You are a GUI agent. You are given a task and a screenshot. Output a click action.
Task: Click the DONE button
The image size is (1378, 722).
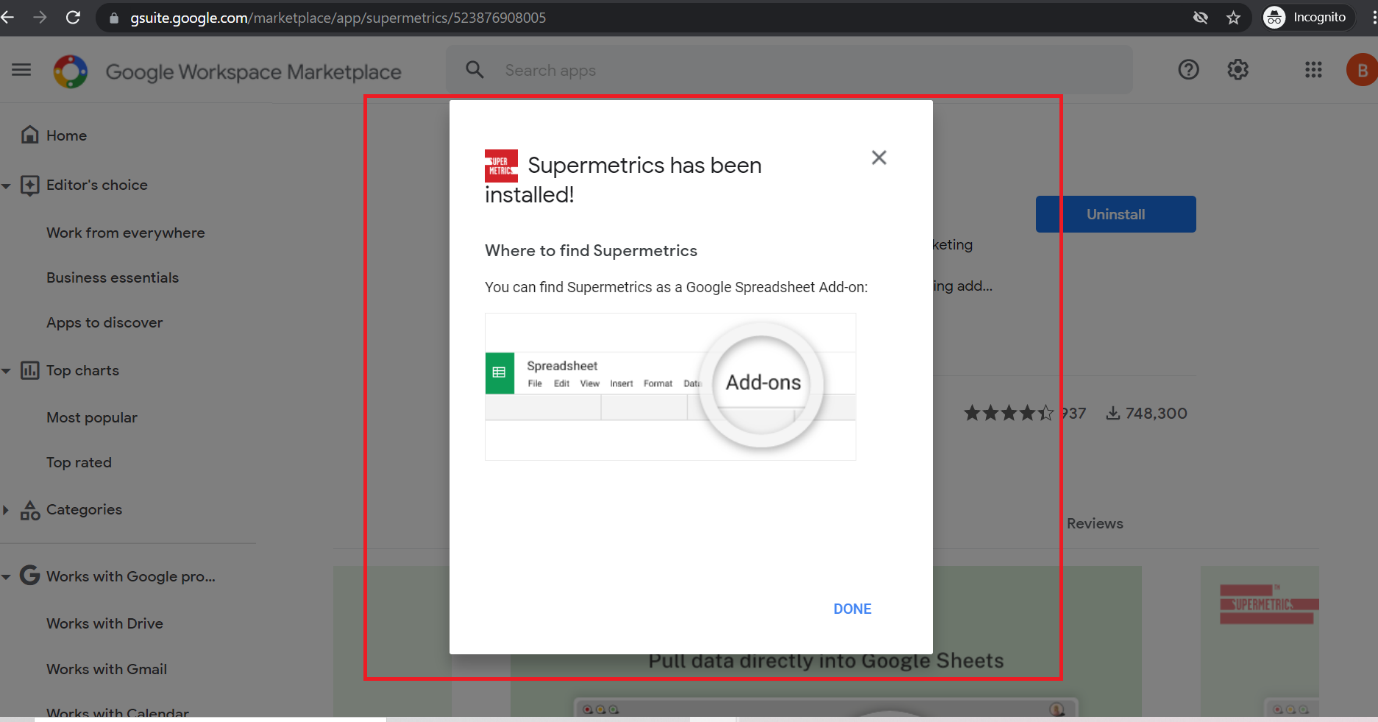click(852, 609)
